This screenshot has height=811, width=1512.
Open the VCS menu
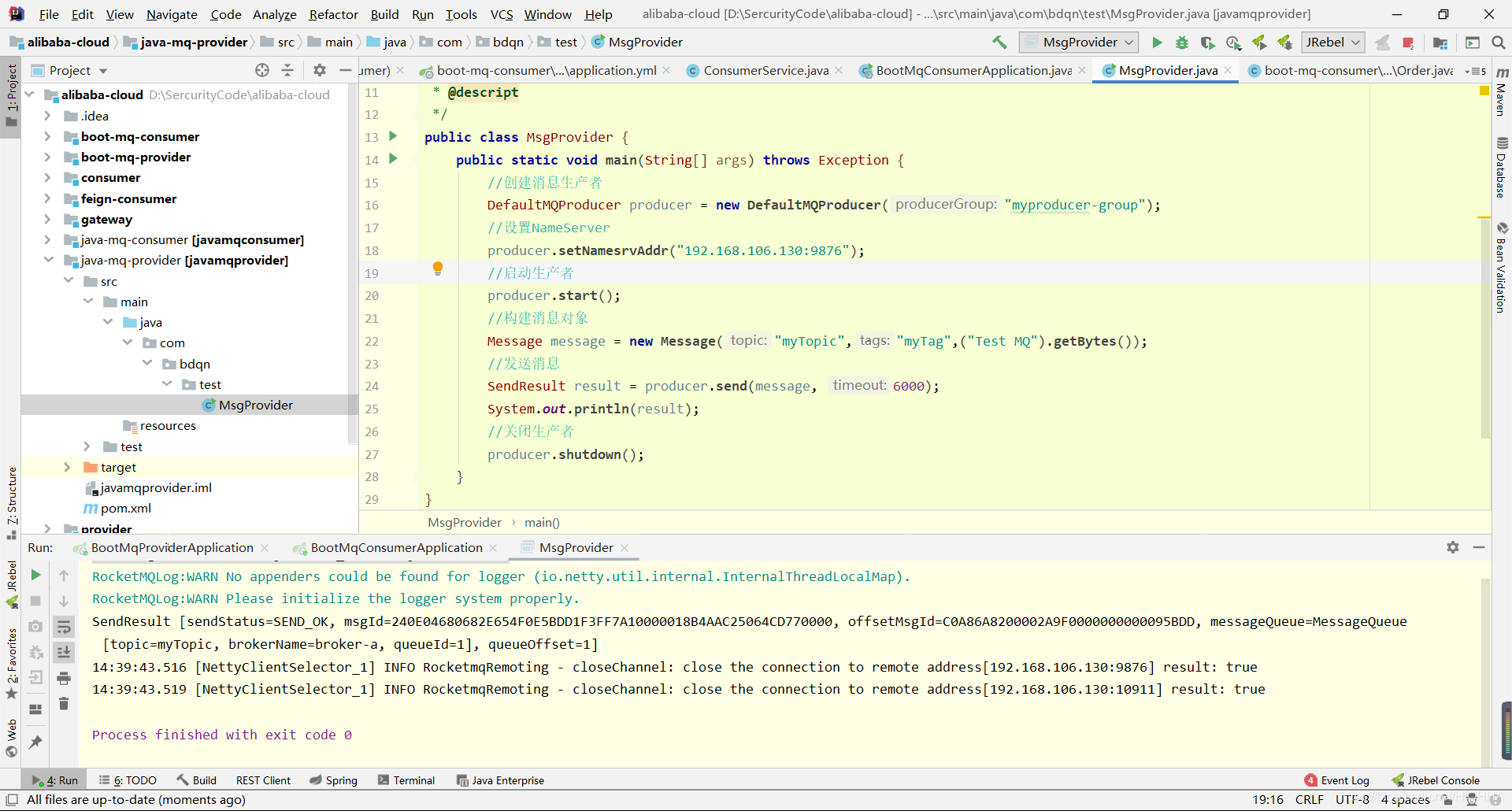pyautogui.click(x=502, y=14)
